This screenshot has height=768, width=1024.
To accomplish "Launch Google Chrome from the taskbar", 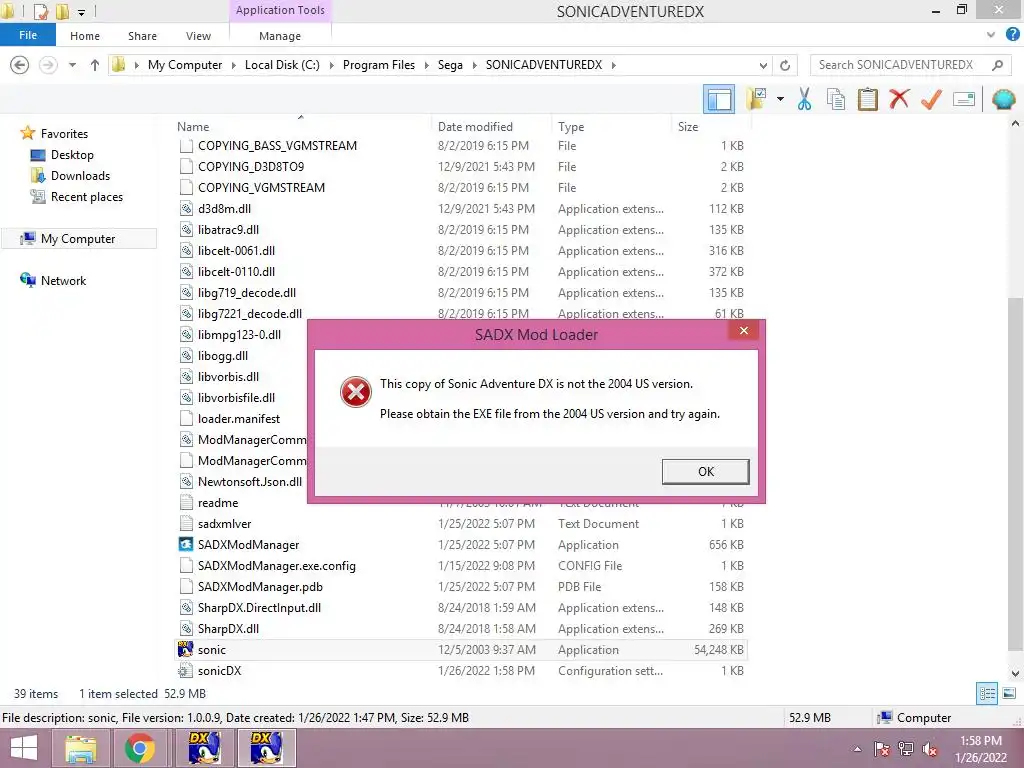I will (140, 748).
